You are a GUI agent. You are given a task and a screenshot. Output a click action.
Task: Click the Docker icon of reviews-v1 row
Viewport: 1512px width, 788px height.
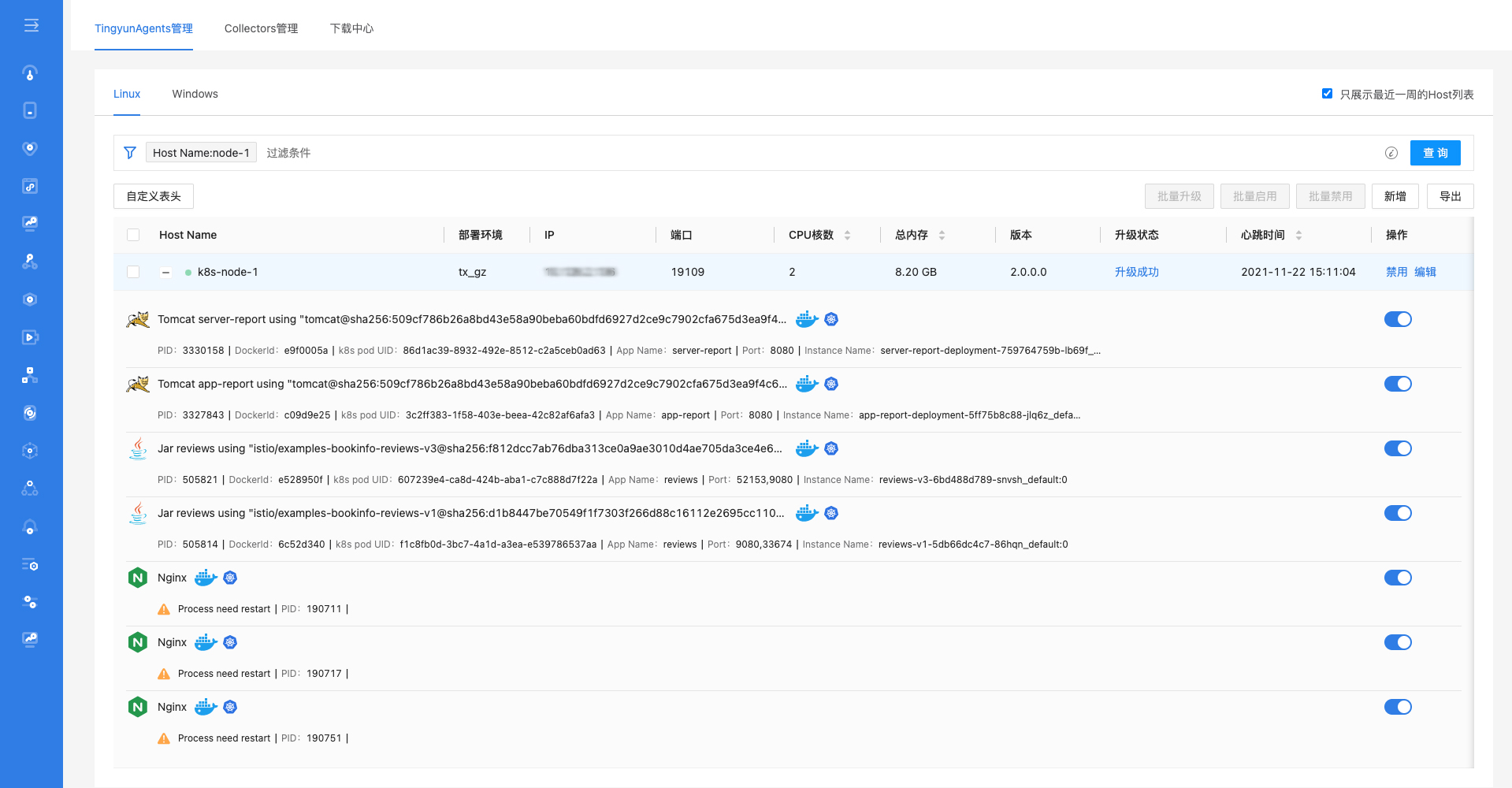(807, 513)
